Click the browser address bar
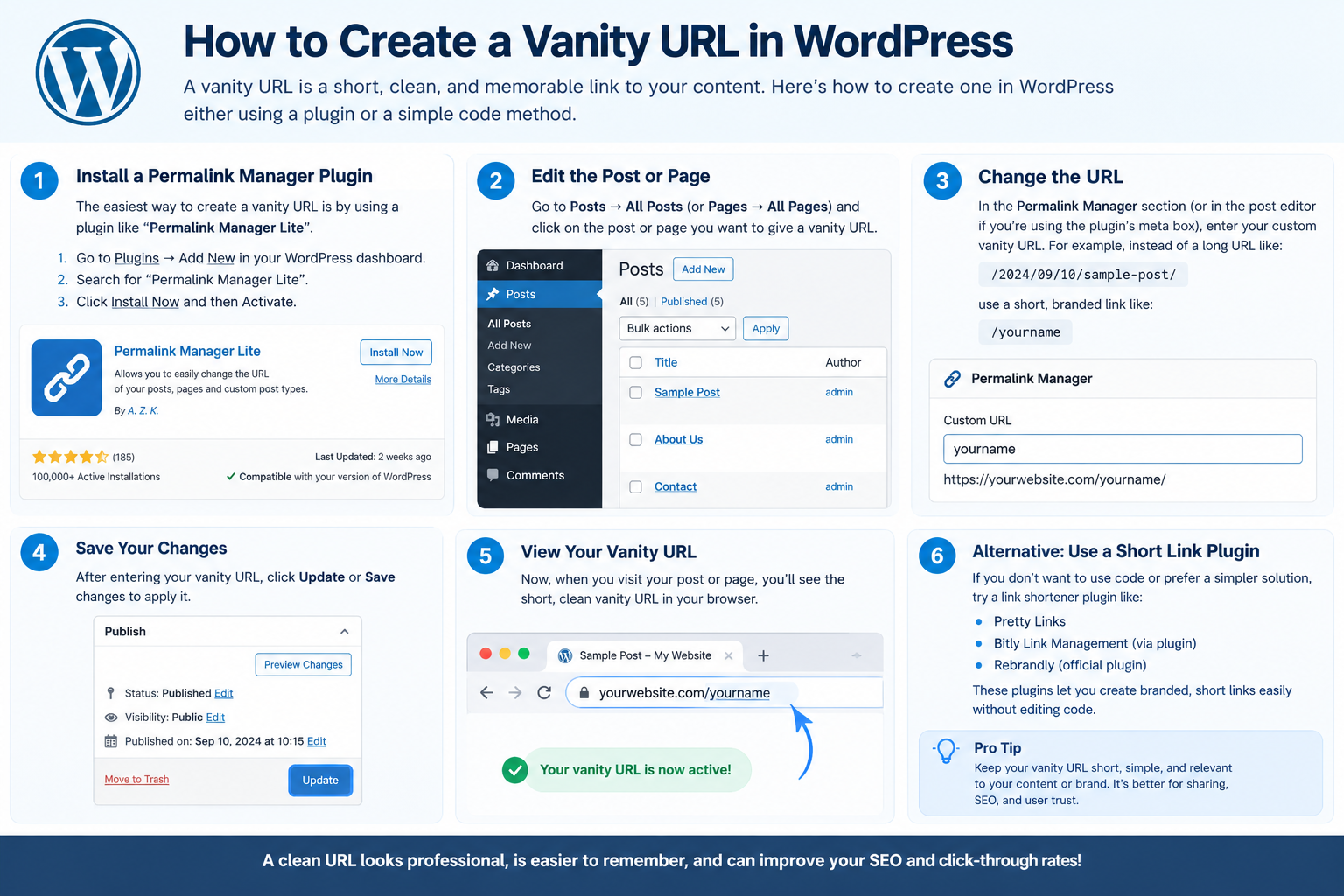Screen dimensions: 1344x896 (x=724, y=692)
